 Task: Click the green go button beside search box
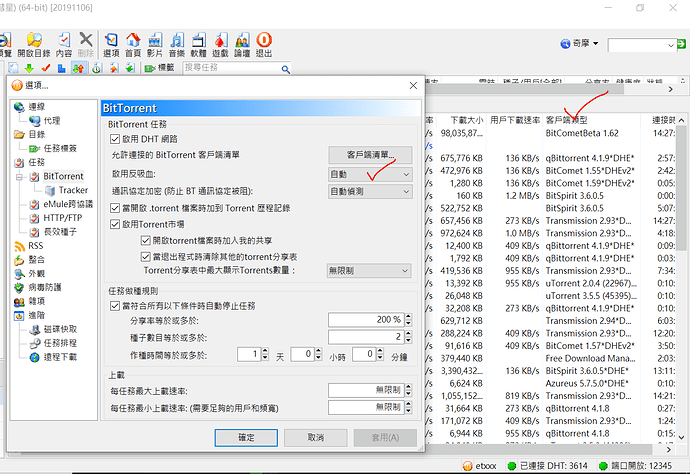tap(681, 44)
